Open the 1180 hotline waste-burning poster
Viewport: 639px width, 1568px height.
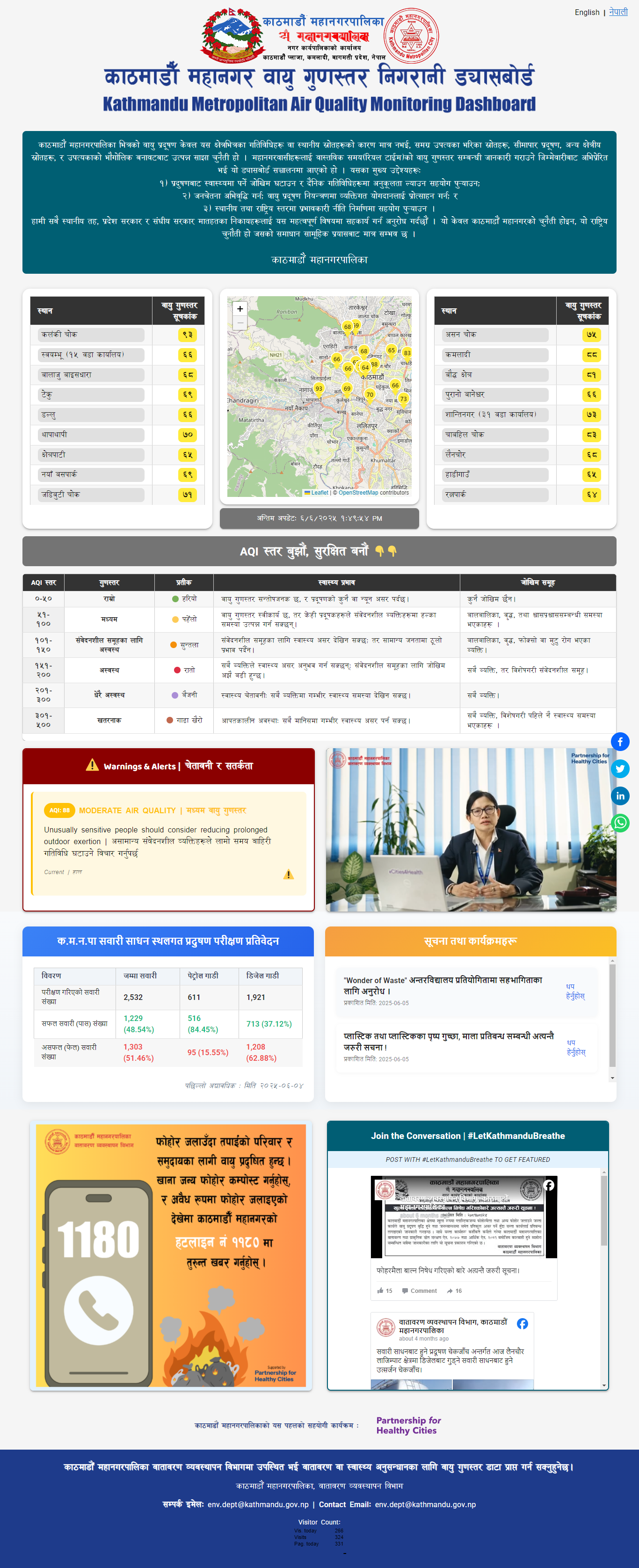[x=171, y=1256]
